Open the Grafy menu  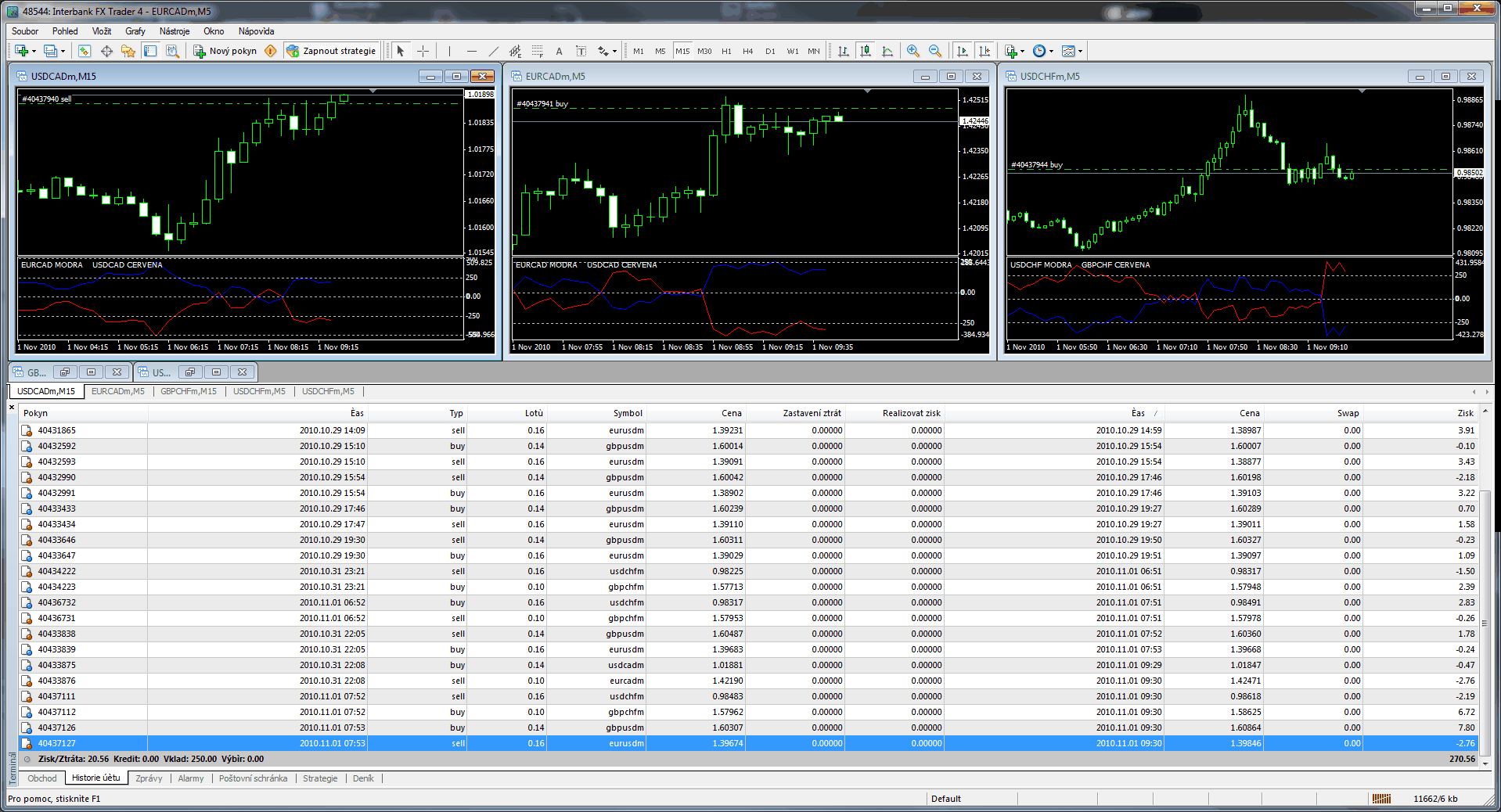[x=135, y=31]
